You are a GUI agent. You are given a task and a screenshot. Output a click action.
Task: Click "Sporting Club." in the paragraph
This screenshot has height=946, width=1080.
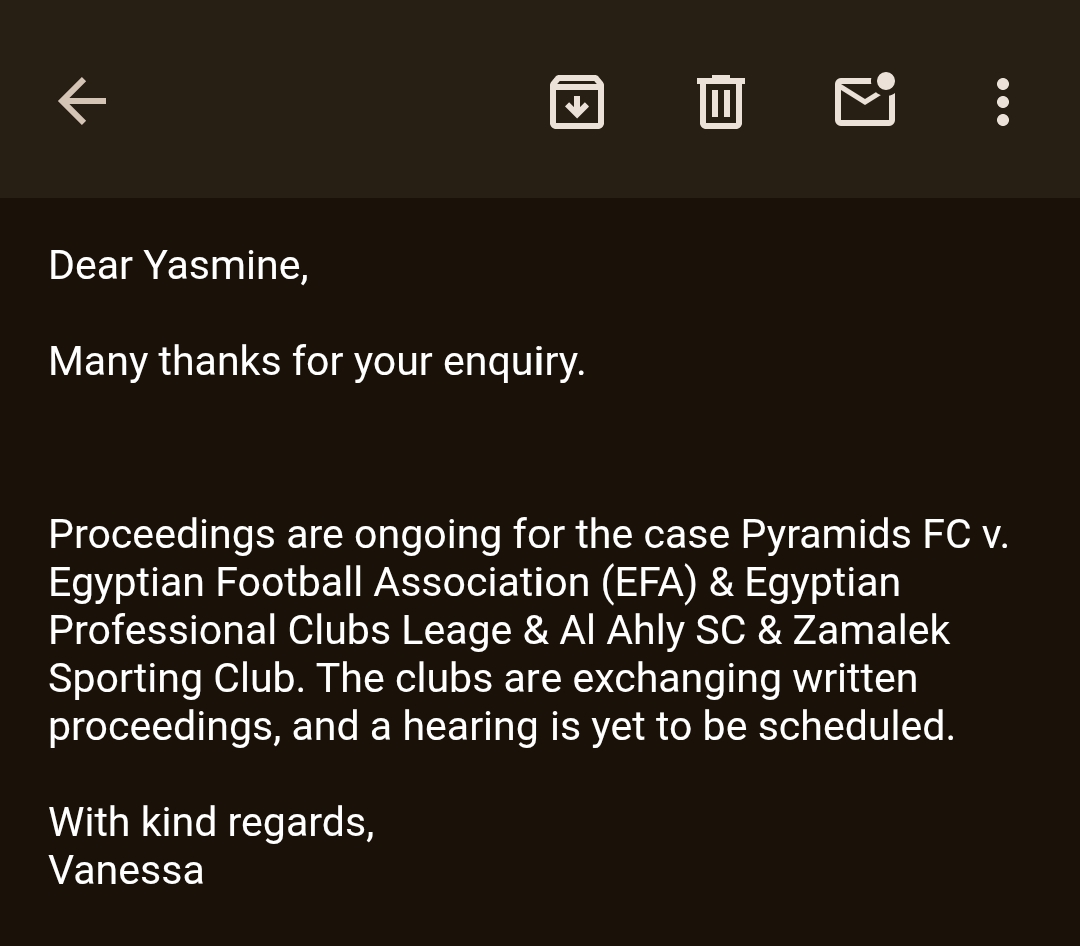[x=177, y=679]
